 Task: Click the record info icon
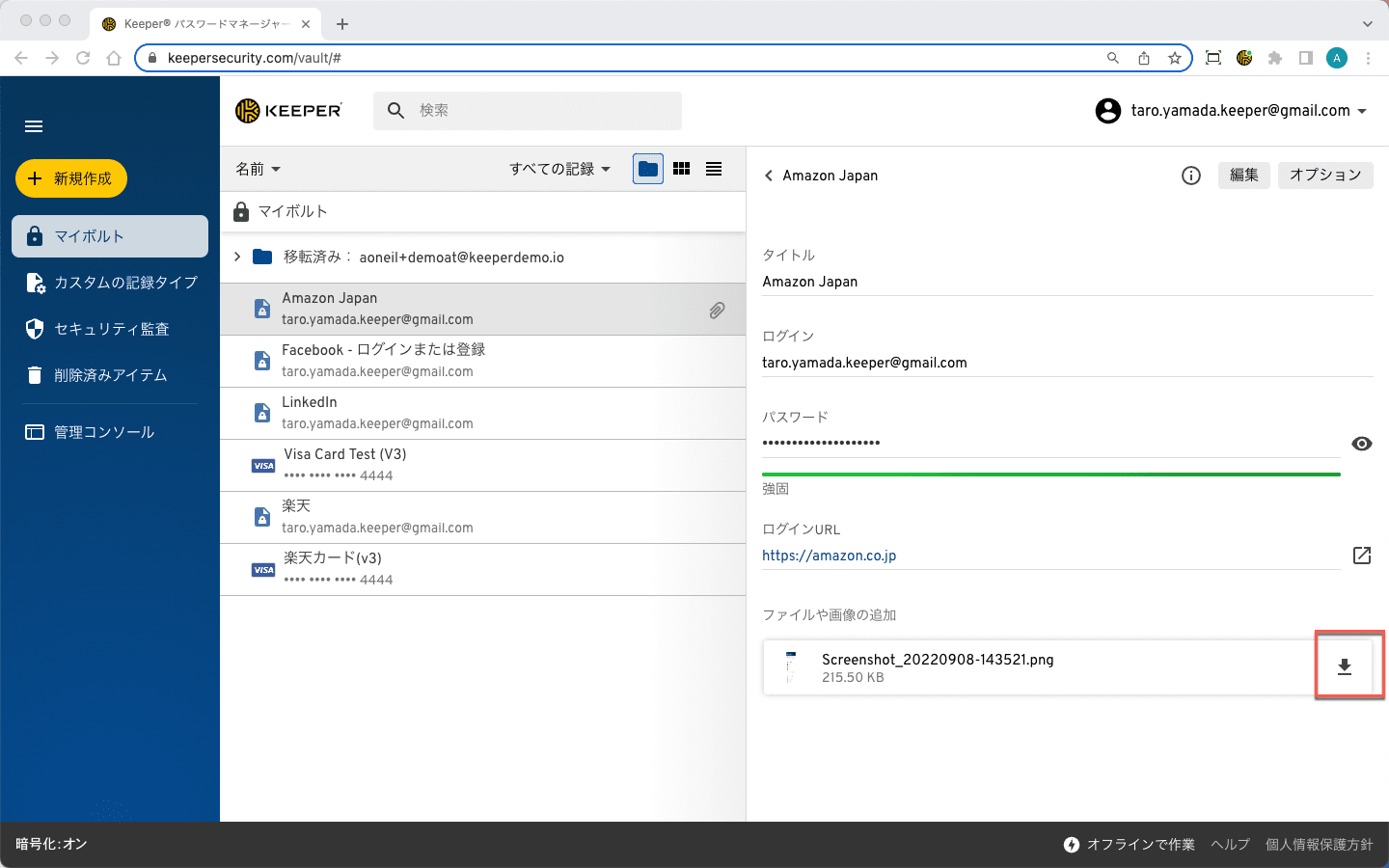1191,176
